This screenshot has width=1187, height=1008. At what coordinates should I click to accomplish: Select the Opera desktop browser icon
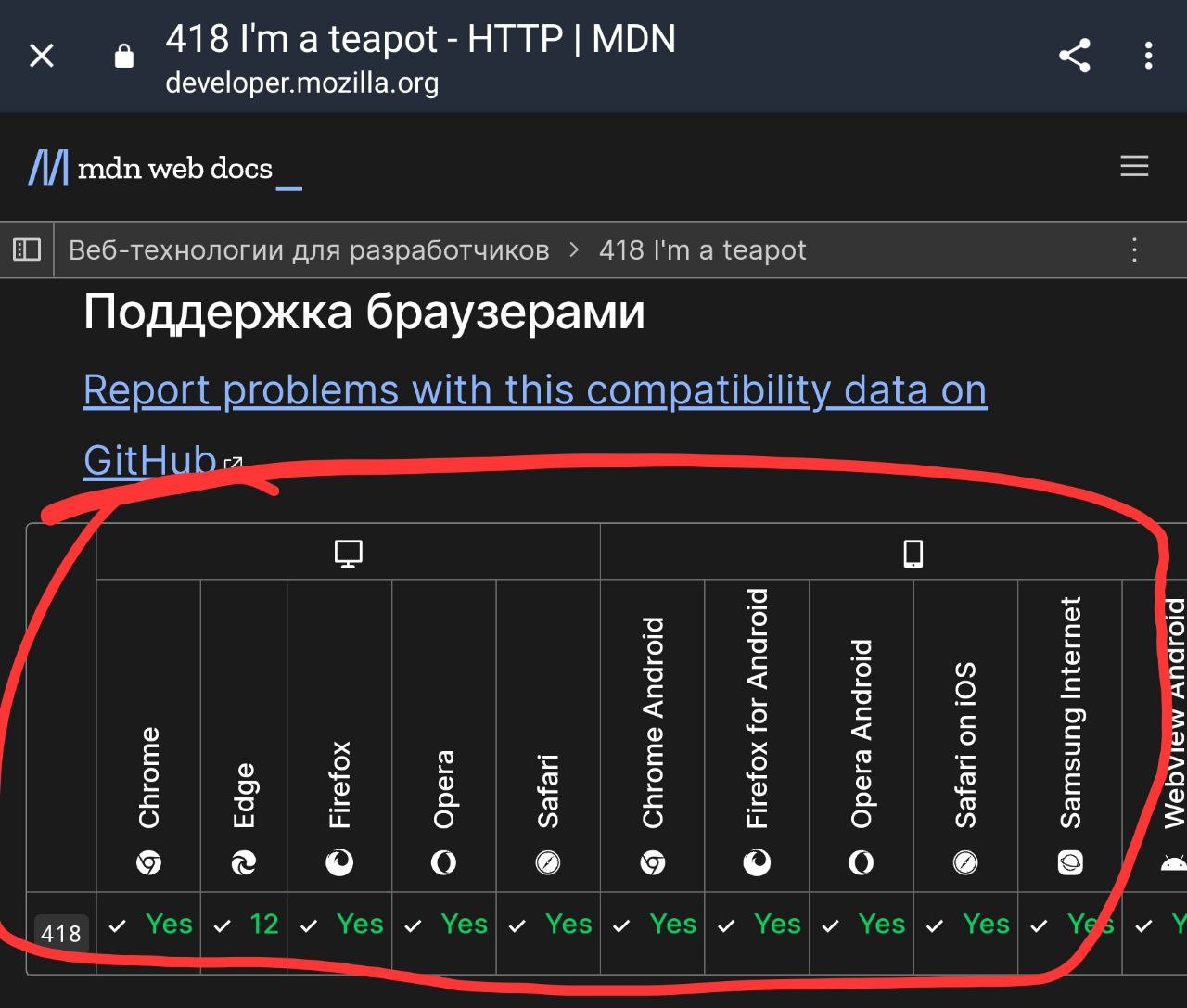click(x=444, y=864)
